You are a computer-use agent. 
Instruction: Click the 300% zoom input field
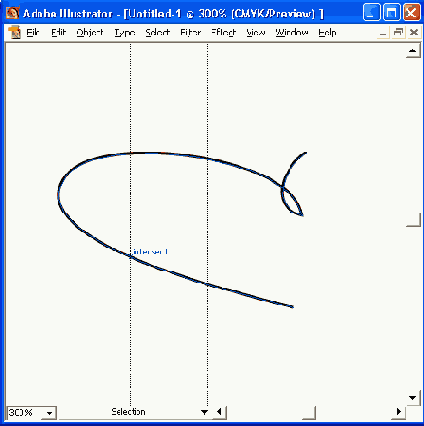pyautogui.click(x=25, y=413)
